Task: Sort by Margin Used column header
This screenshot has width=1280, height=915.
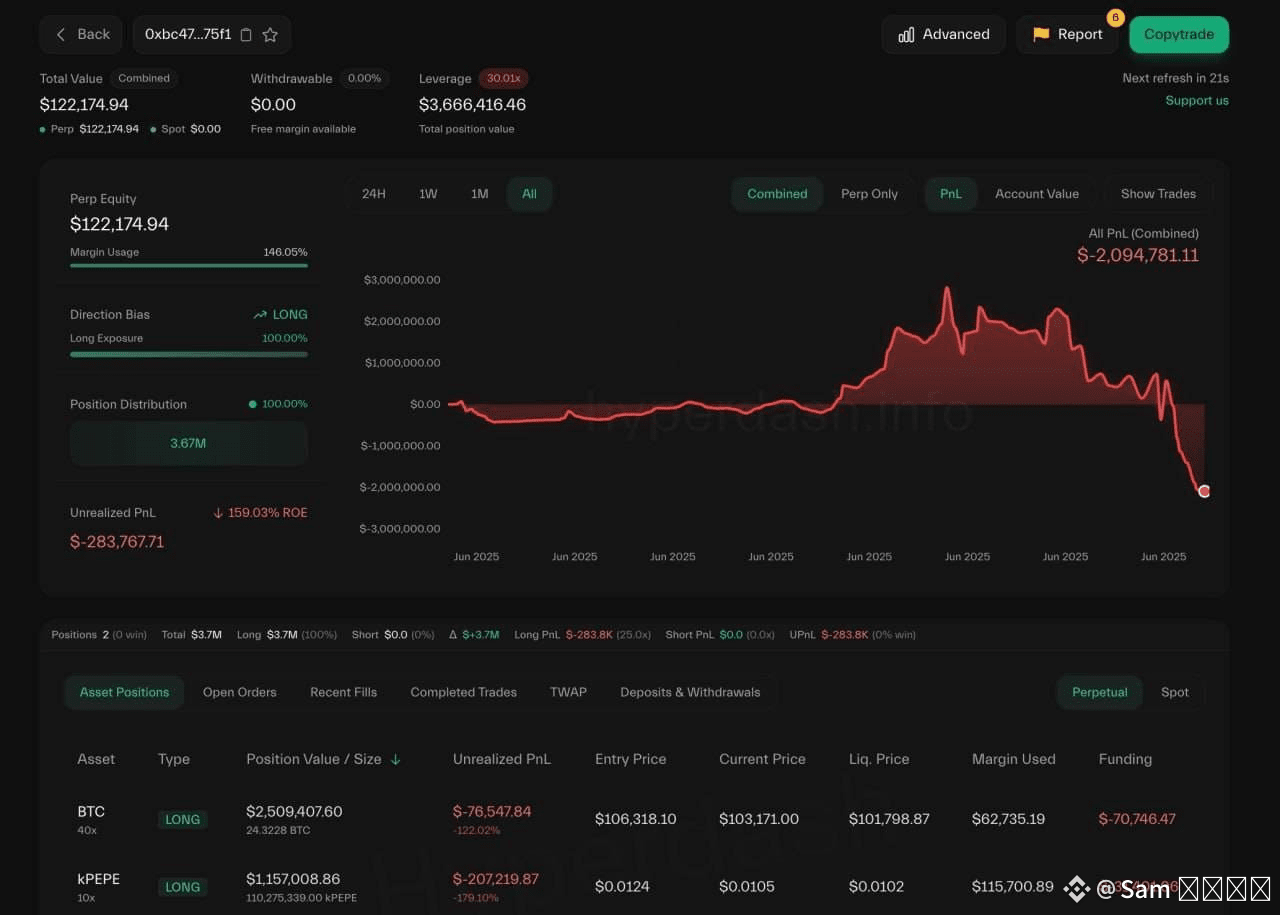Action: tap(1014, 759)
